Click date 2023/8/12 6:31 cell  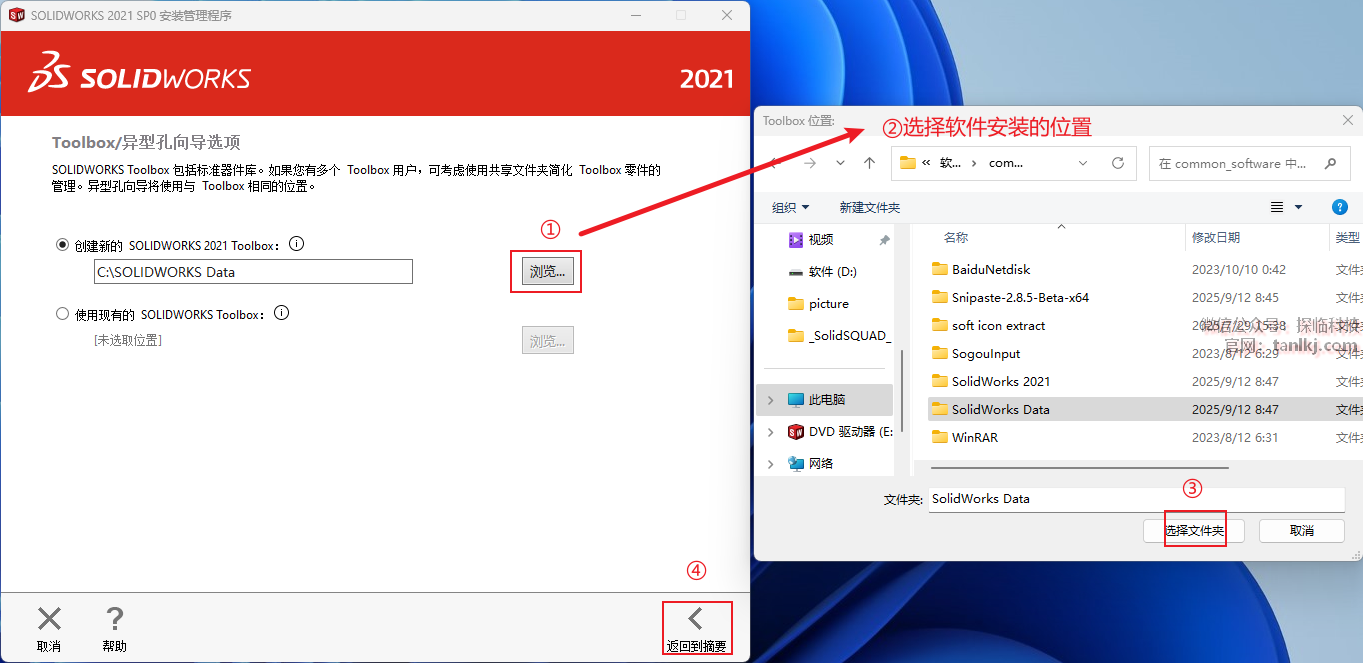click(x=1235, y=437)
